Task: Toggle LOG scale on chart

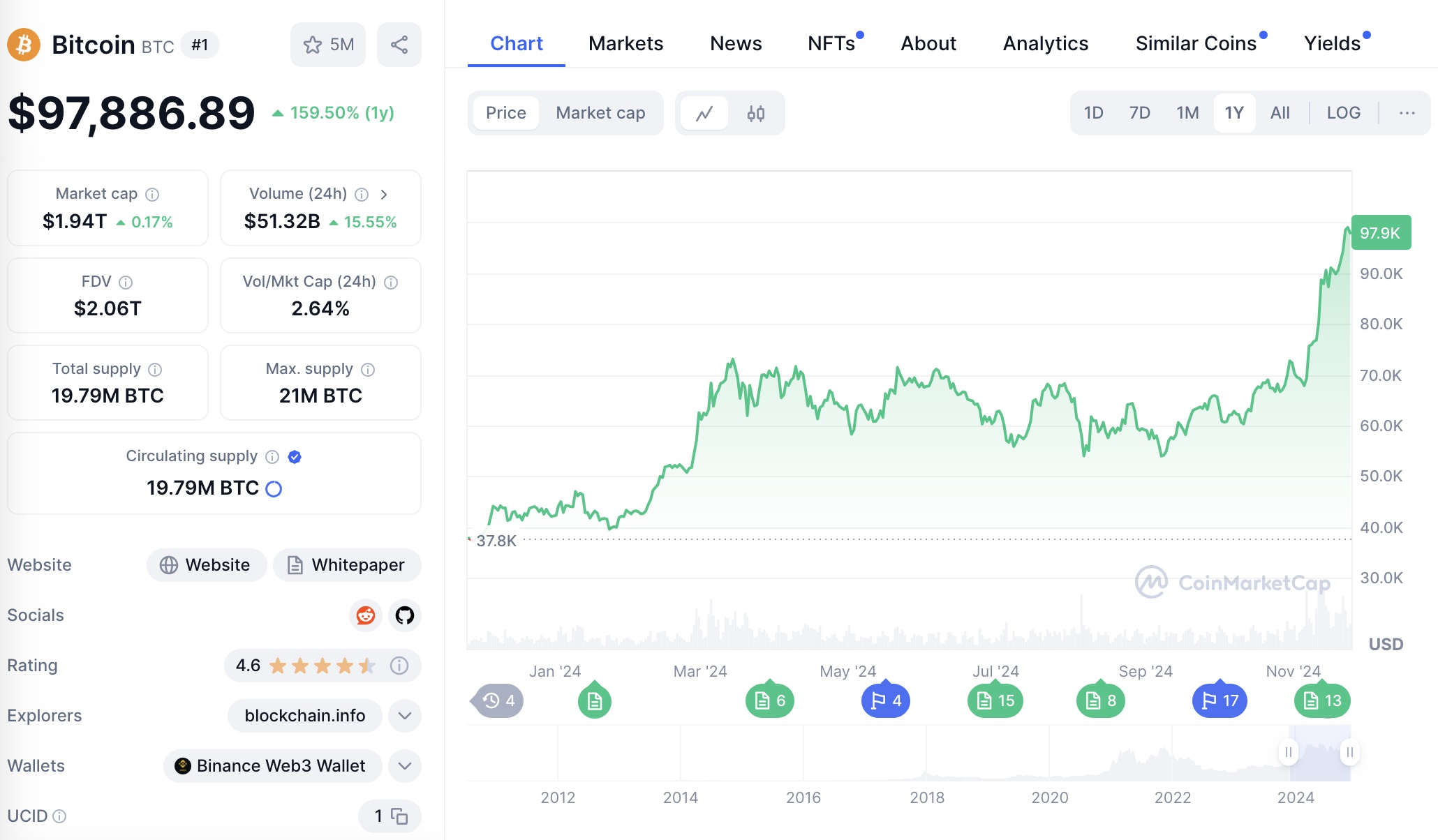Action: 1343,113
